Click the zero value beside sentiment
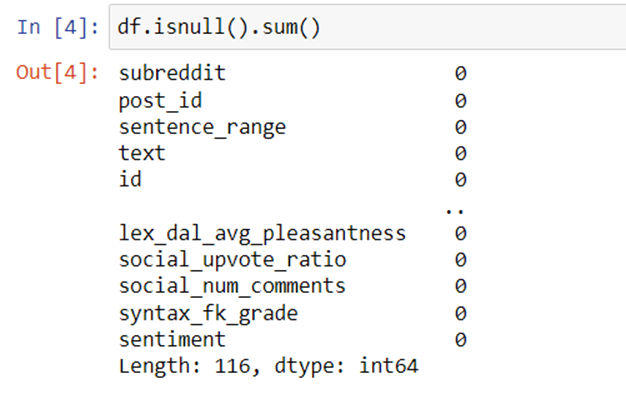Viewport: 626px width, 394px height. 461,340
